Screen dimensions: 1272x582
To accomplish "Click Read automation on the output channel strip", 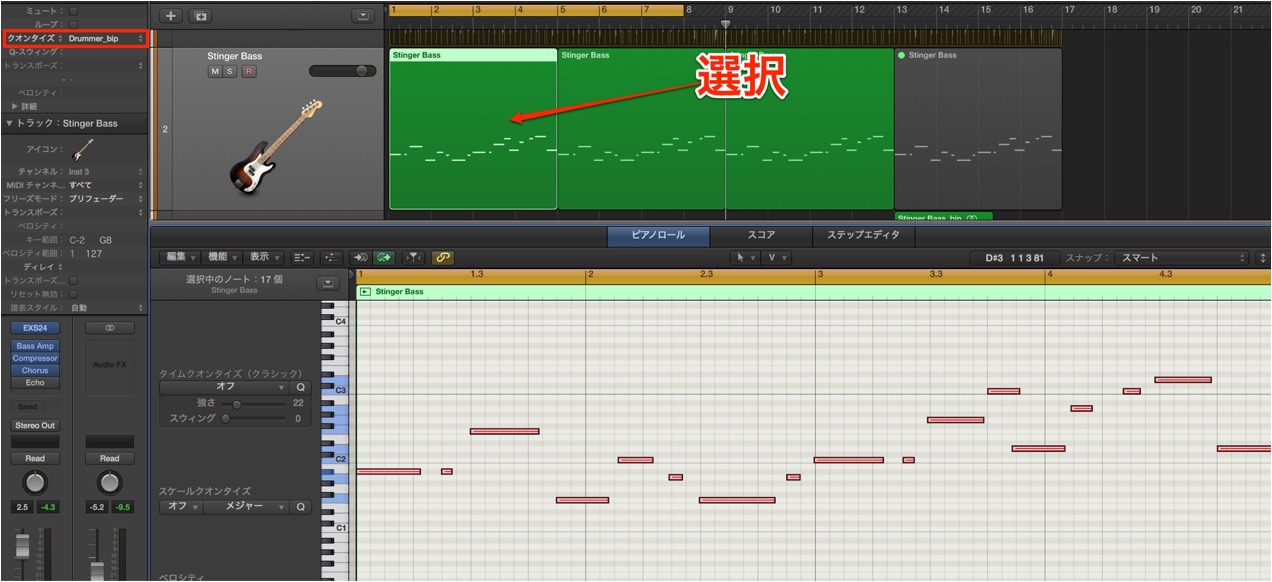I will tap(110, 459).
